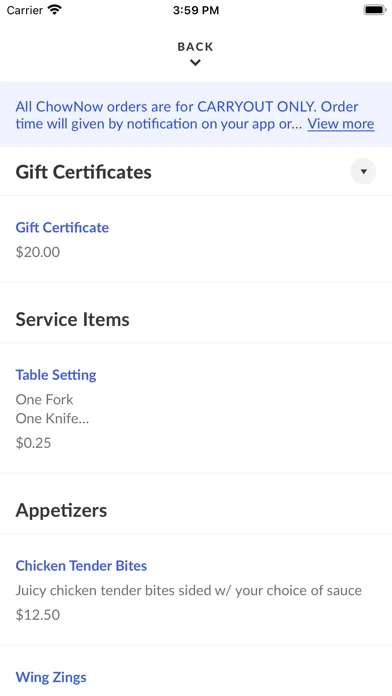Tap the Wi-Fi icon in status bar
The height and width of the screenshot is (696, 392).
pyautogui.click(x=55, y=10)
